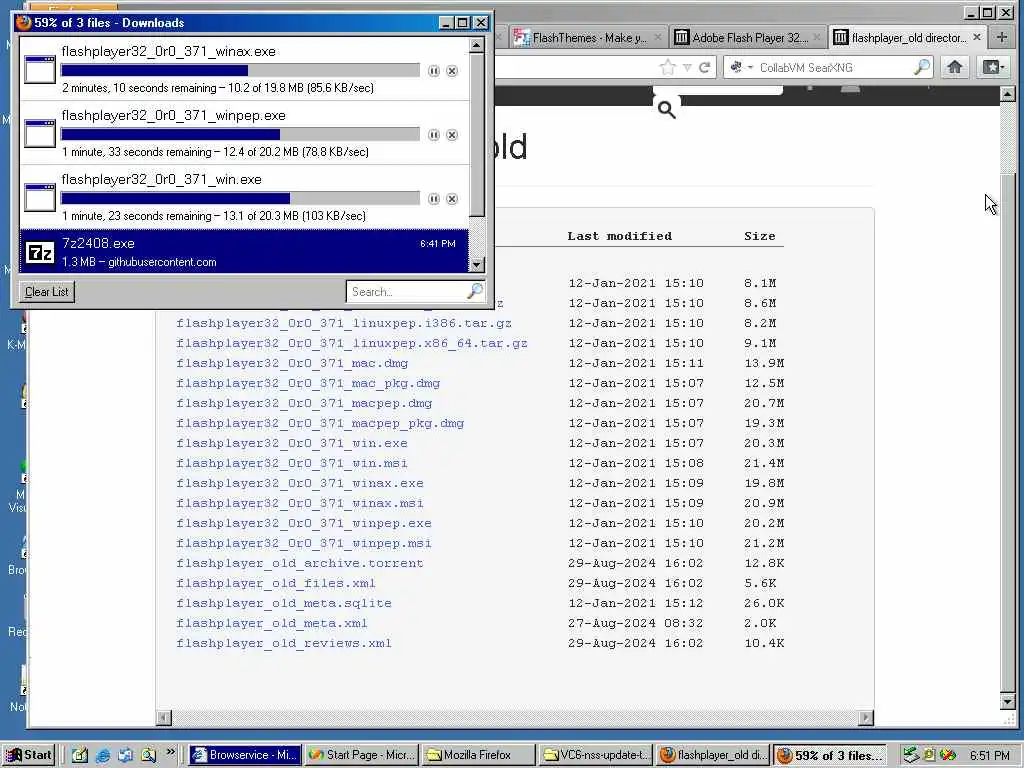Click the magnifier in Downloads search box
Screen dimensions: 1024x768
coord(475,291)
